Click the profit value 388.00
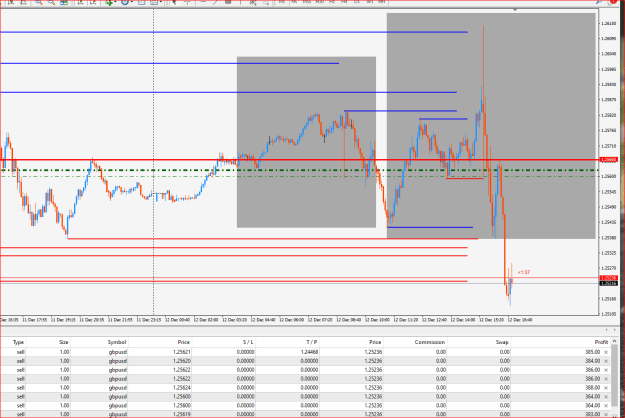The width and height of the screenshot is (625, 418). pyautogui.click(x=593, y=388)
